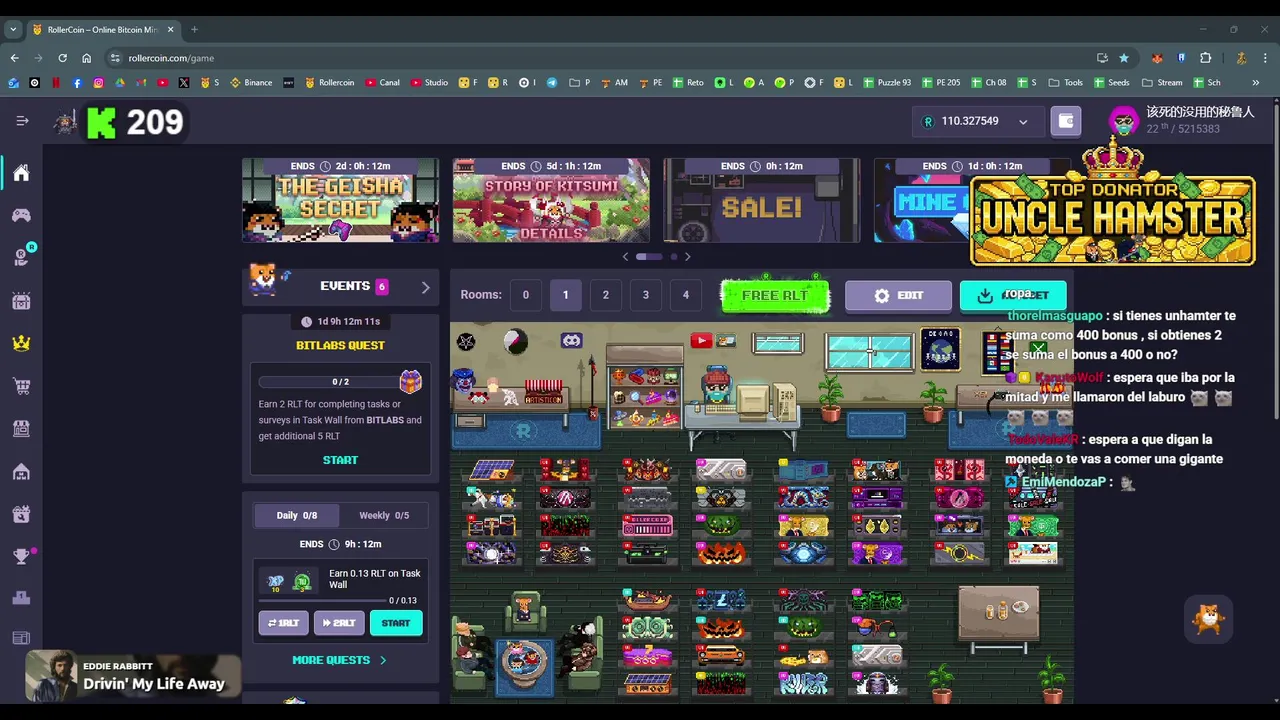Open the X (Twitter) bookmark icon
Image resolution: width=1280 pixels, height=720 pixels.
tap(183, 83)
